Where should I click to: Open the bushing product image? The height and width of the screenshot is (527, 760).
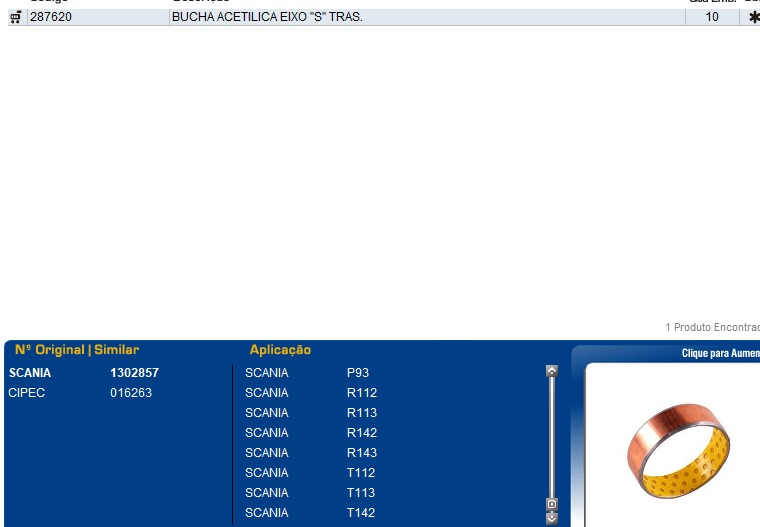coord(679,447)
